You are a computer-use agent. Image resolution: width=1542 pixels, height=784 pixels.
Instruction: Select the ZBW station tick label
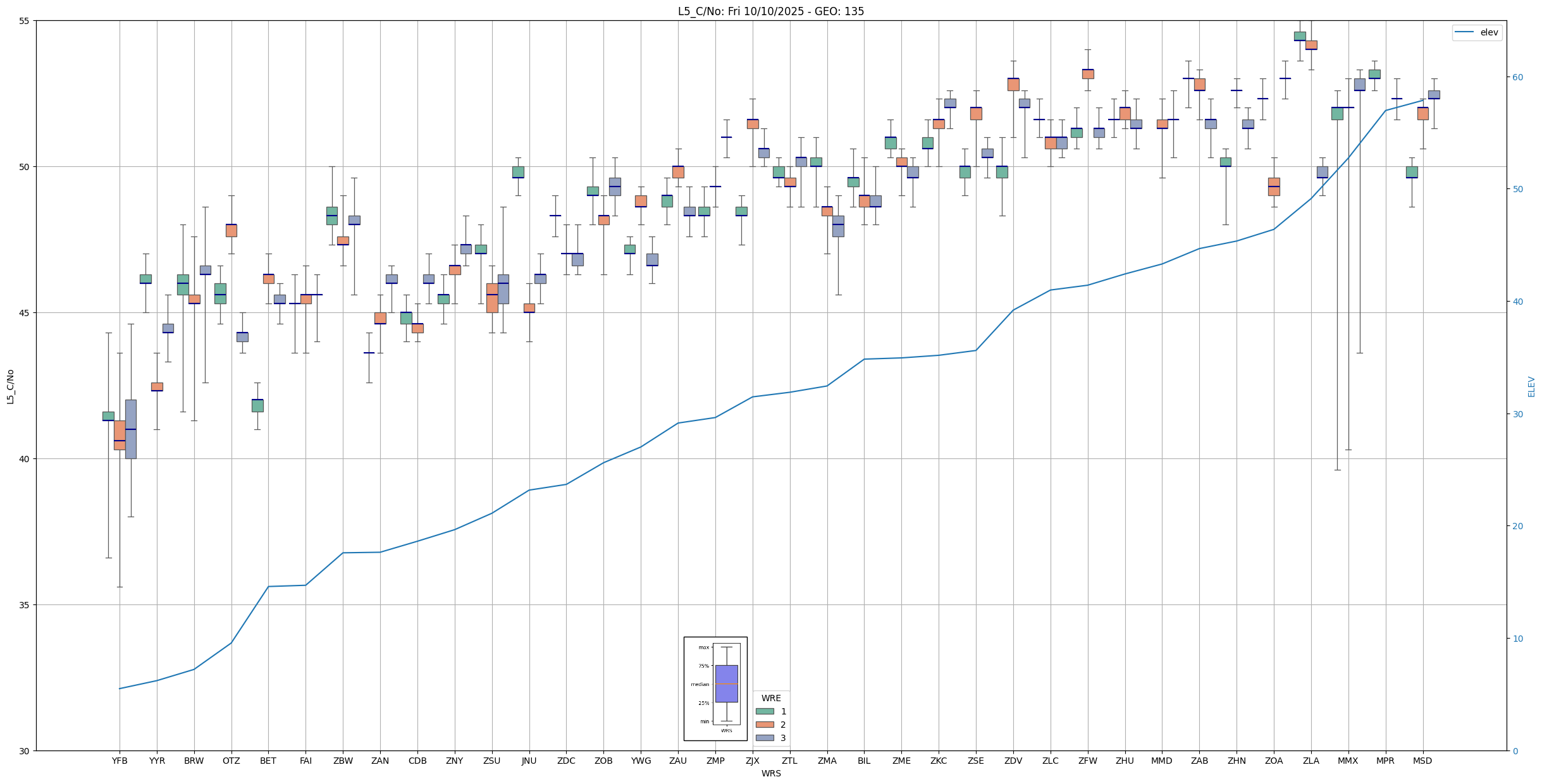(343, 761)
